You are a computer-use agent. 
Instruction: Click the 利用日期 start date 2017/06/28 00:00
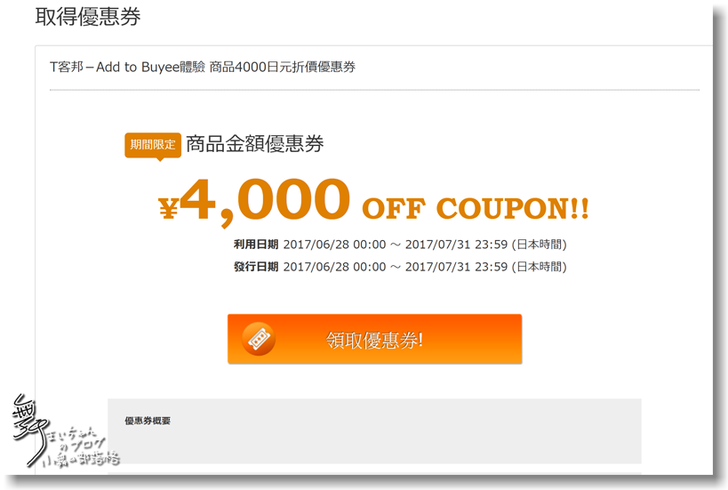[335, 244]
